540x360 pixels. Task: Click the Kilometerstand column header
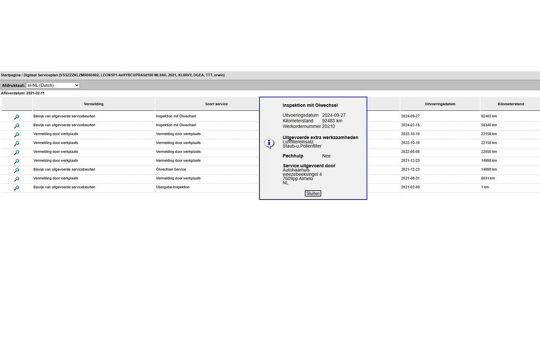(510, 104)
